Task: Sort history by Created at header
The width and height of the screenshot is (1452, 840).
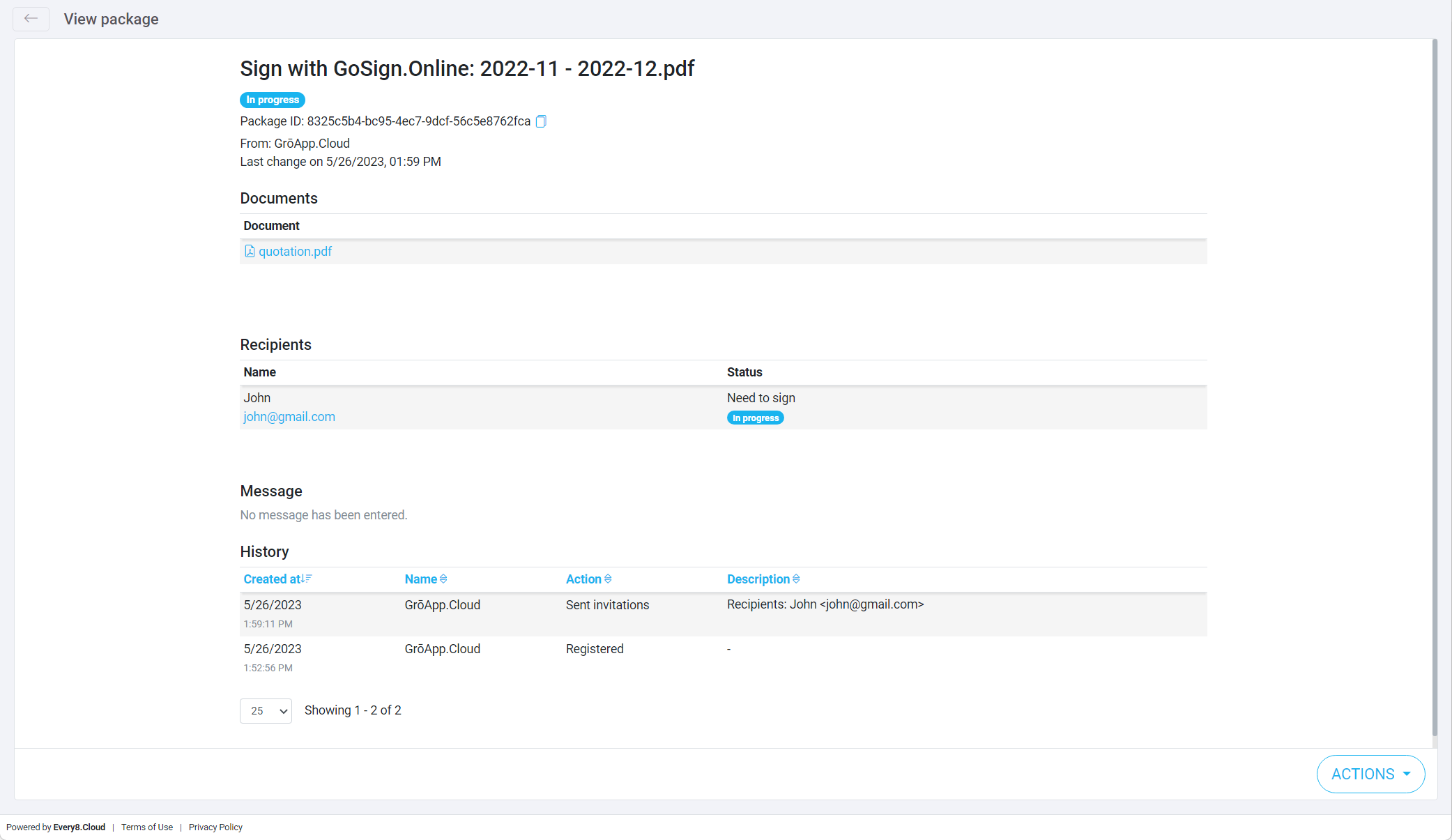Action: 272,579
